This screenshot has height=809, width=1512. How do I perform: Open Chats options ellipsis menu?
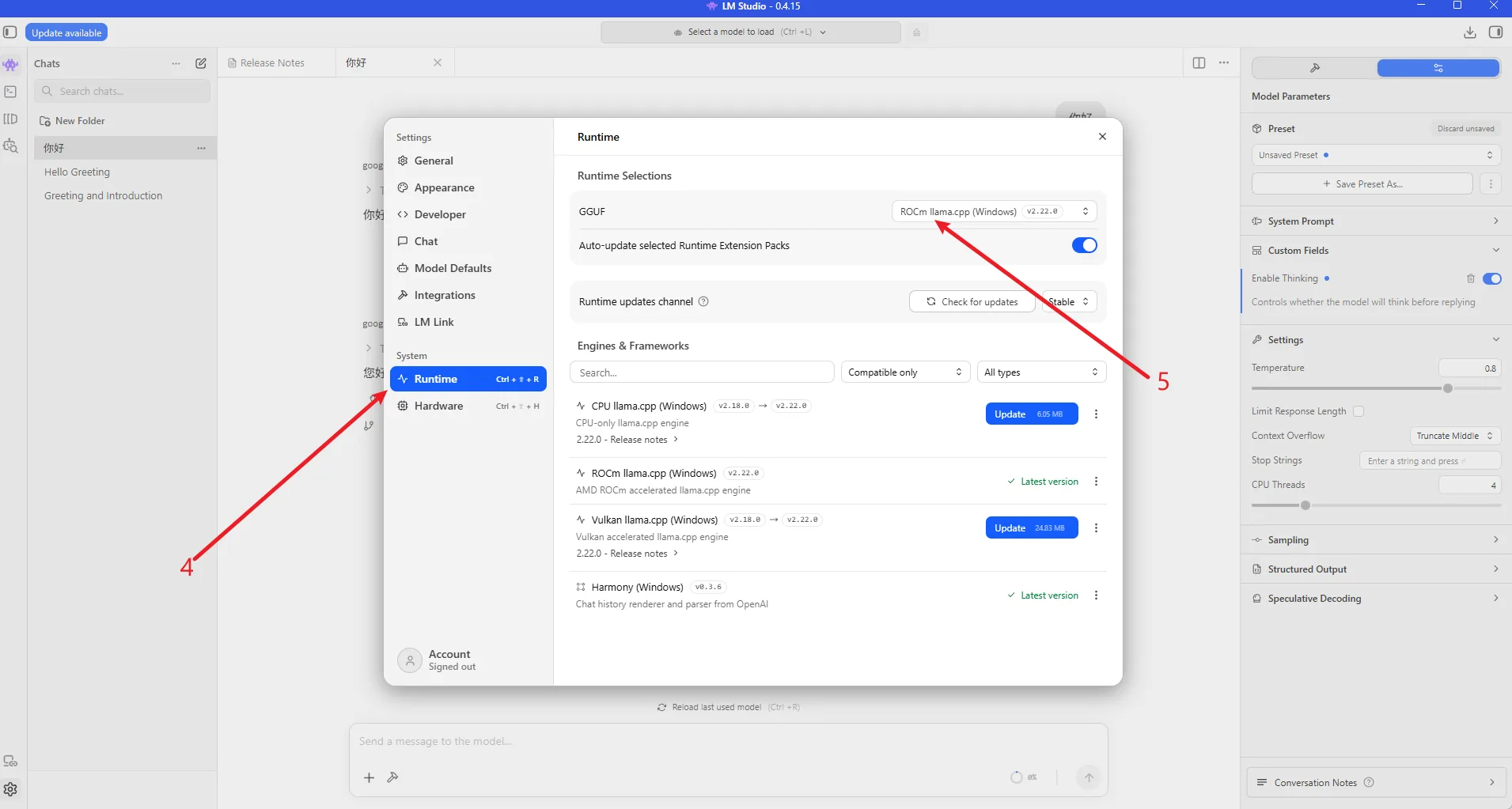click(176, 63)
